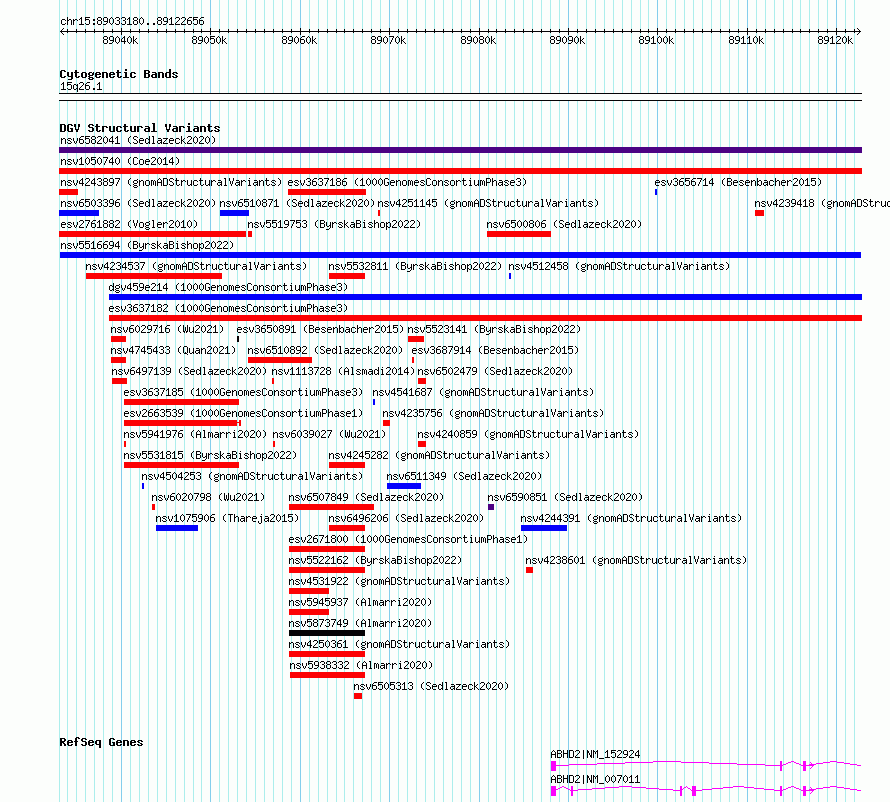
Task: Select the nsv6590851 (Sedlazeck2020) label
Action: (565, 497)
